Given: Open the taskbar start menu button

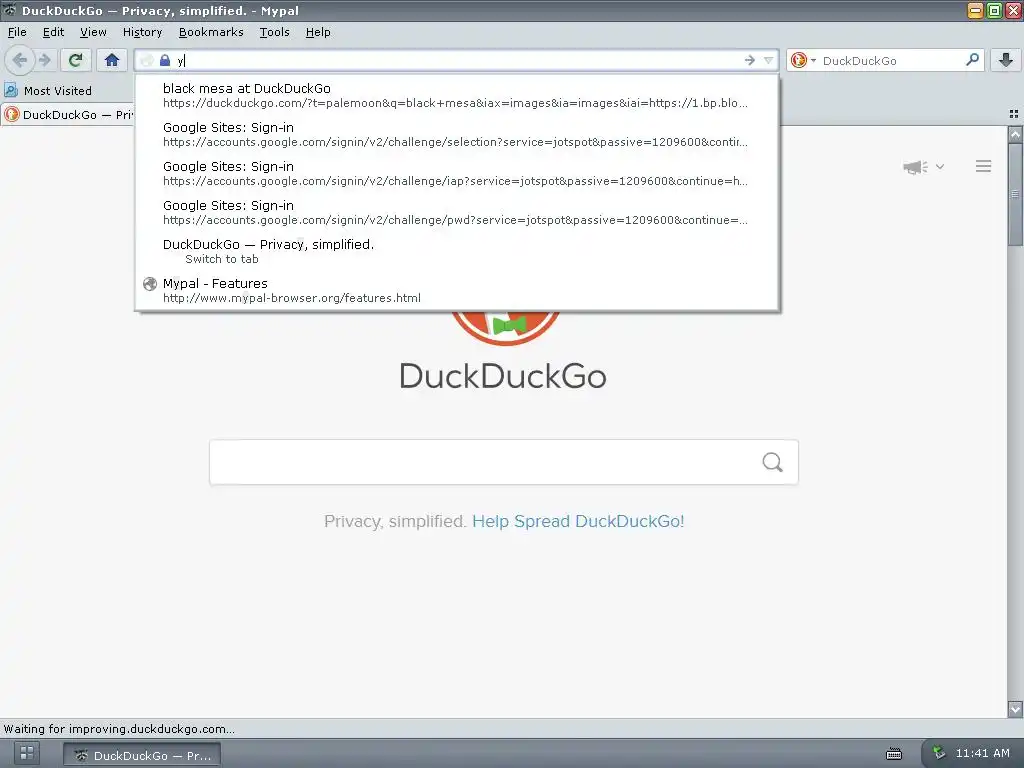Looking at the screenshot, I should click(27, 752).
